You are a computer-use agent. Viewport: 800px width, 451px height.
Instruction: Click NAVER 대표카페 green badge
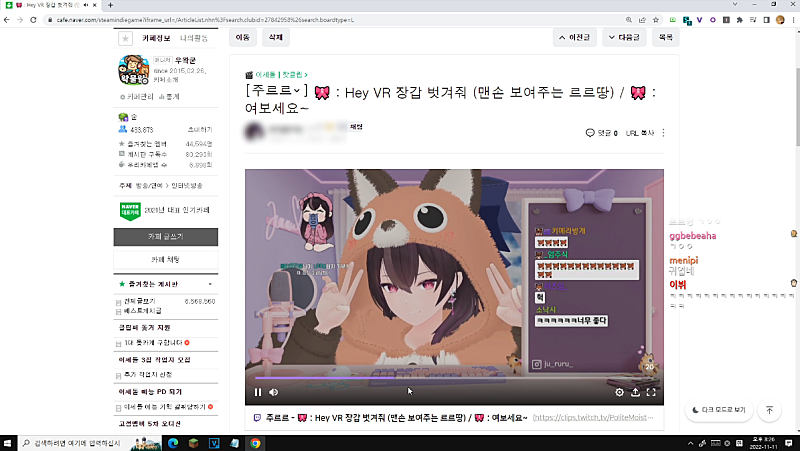point(130,210)
